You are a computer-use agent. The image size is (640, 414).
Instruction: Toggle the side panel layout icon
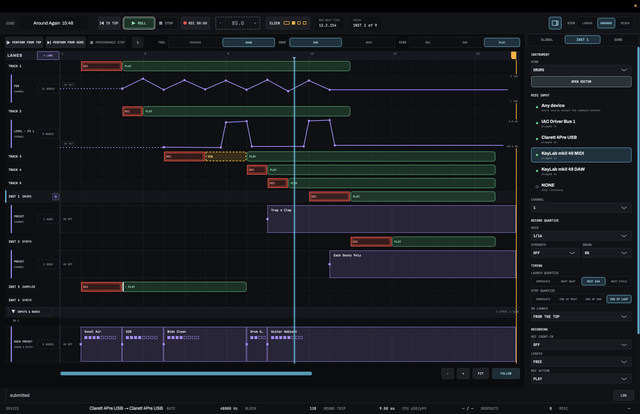pos(555,23)
